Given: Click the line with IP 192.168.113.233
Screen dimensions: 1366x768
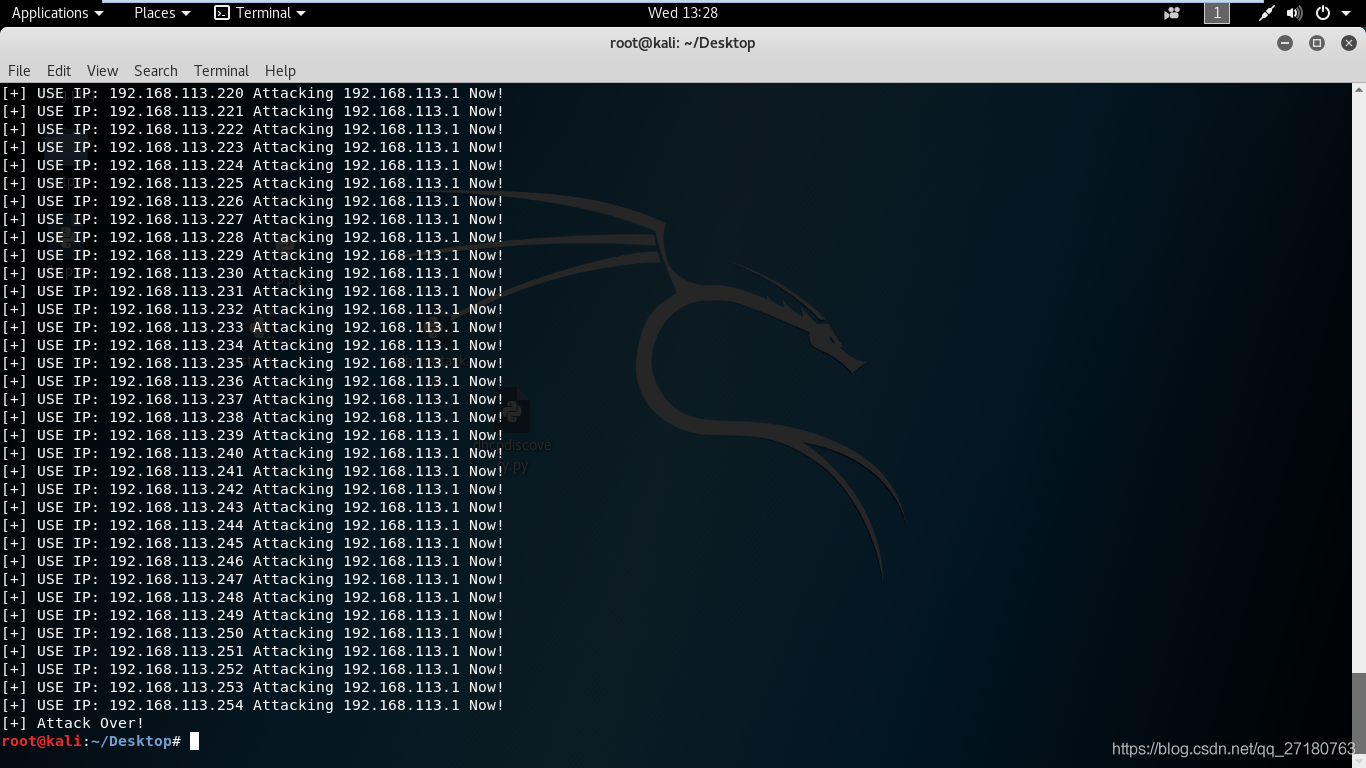Looking at the screenshot, I should click(x=253, y=327).
